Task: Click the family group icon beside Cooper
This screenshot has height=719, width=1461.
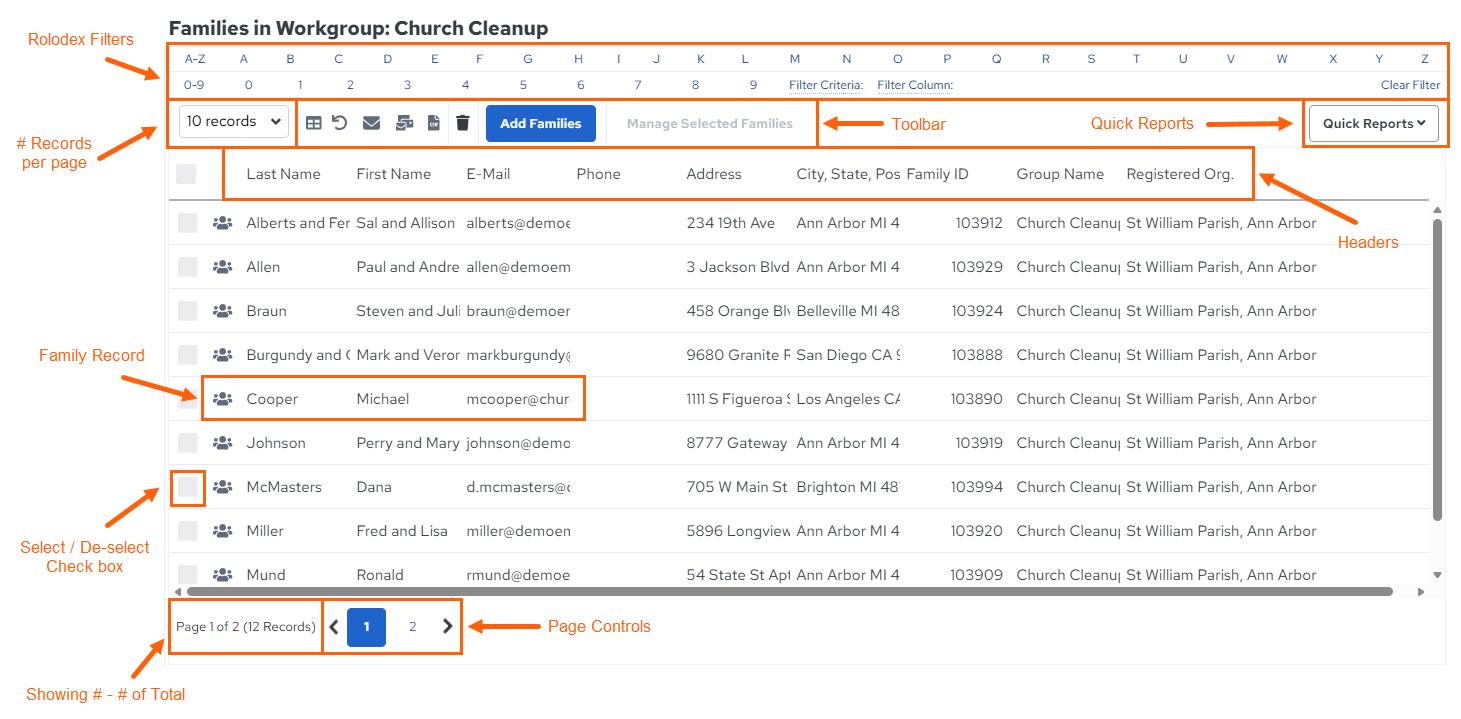Action: [x=223, y=399]
